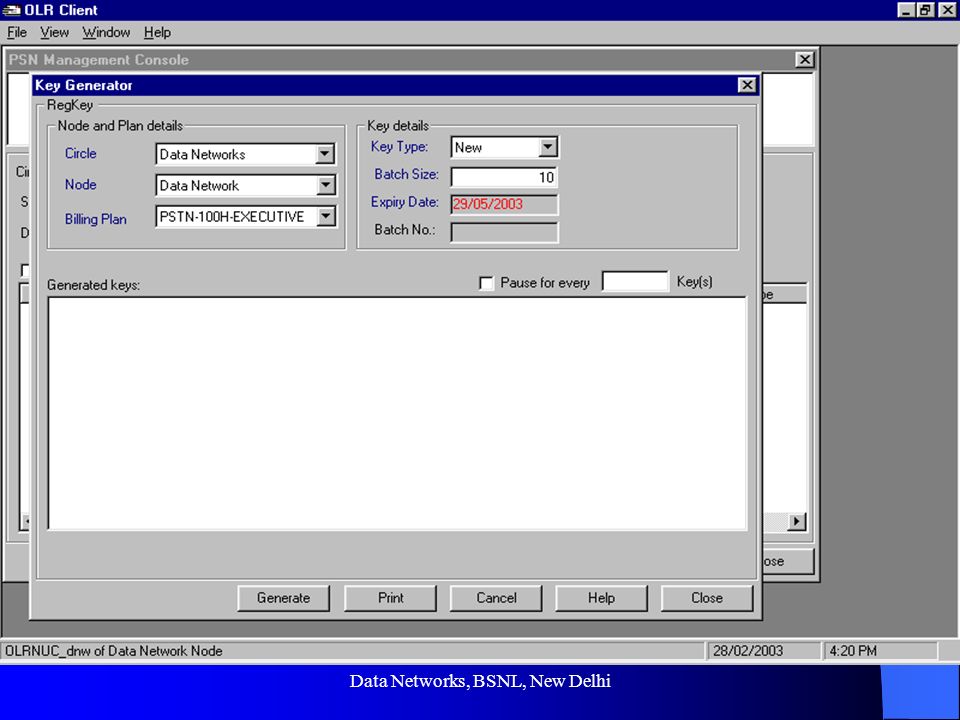Click status bar time 4:20 PM
The image size is (960, 720).
pos(853,651)
